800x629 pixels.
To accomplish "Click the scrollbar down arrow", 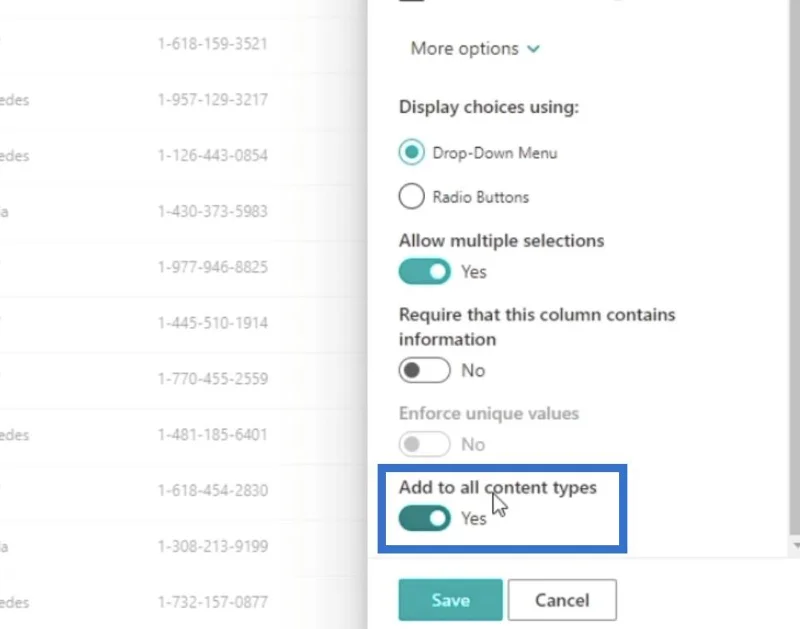I will 796,545.
